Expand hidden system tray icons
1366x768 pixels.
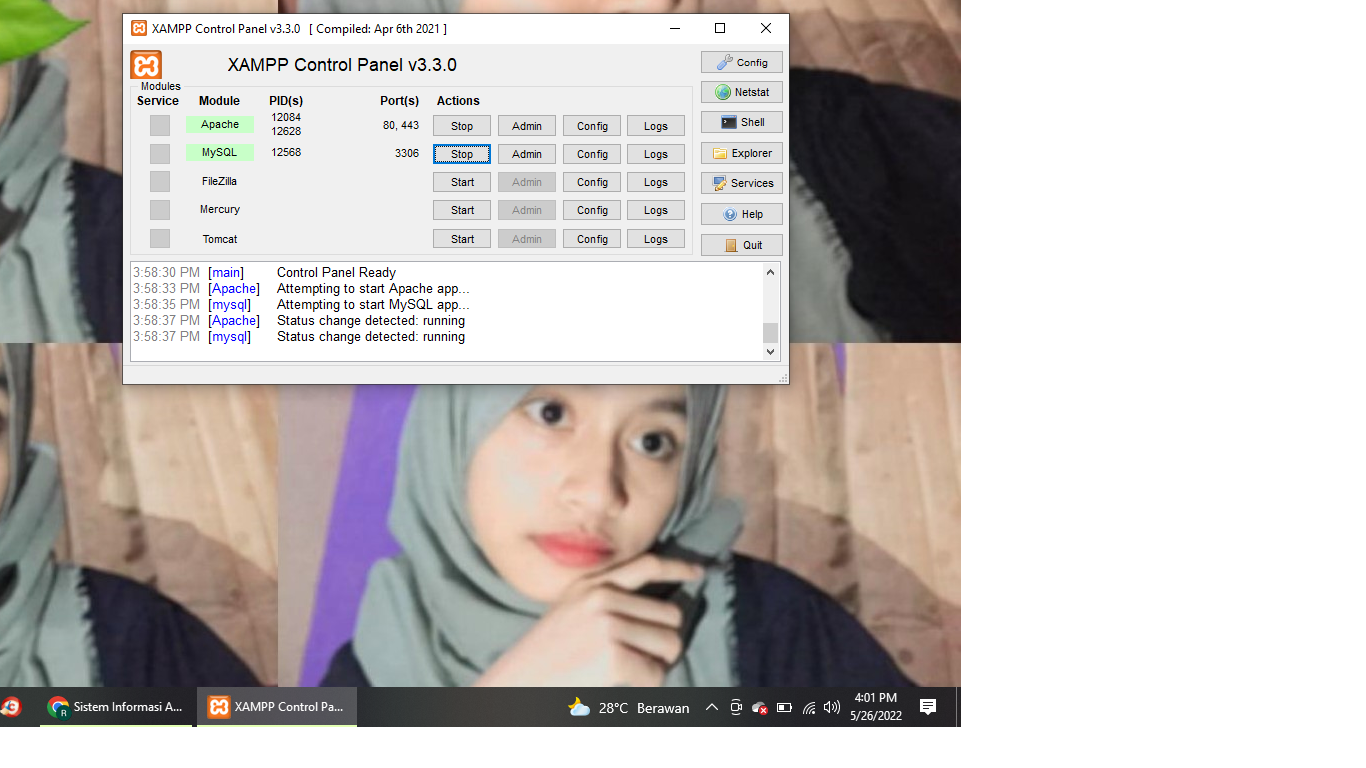[x=712, y=707]
